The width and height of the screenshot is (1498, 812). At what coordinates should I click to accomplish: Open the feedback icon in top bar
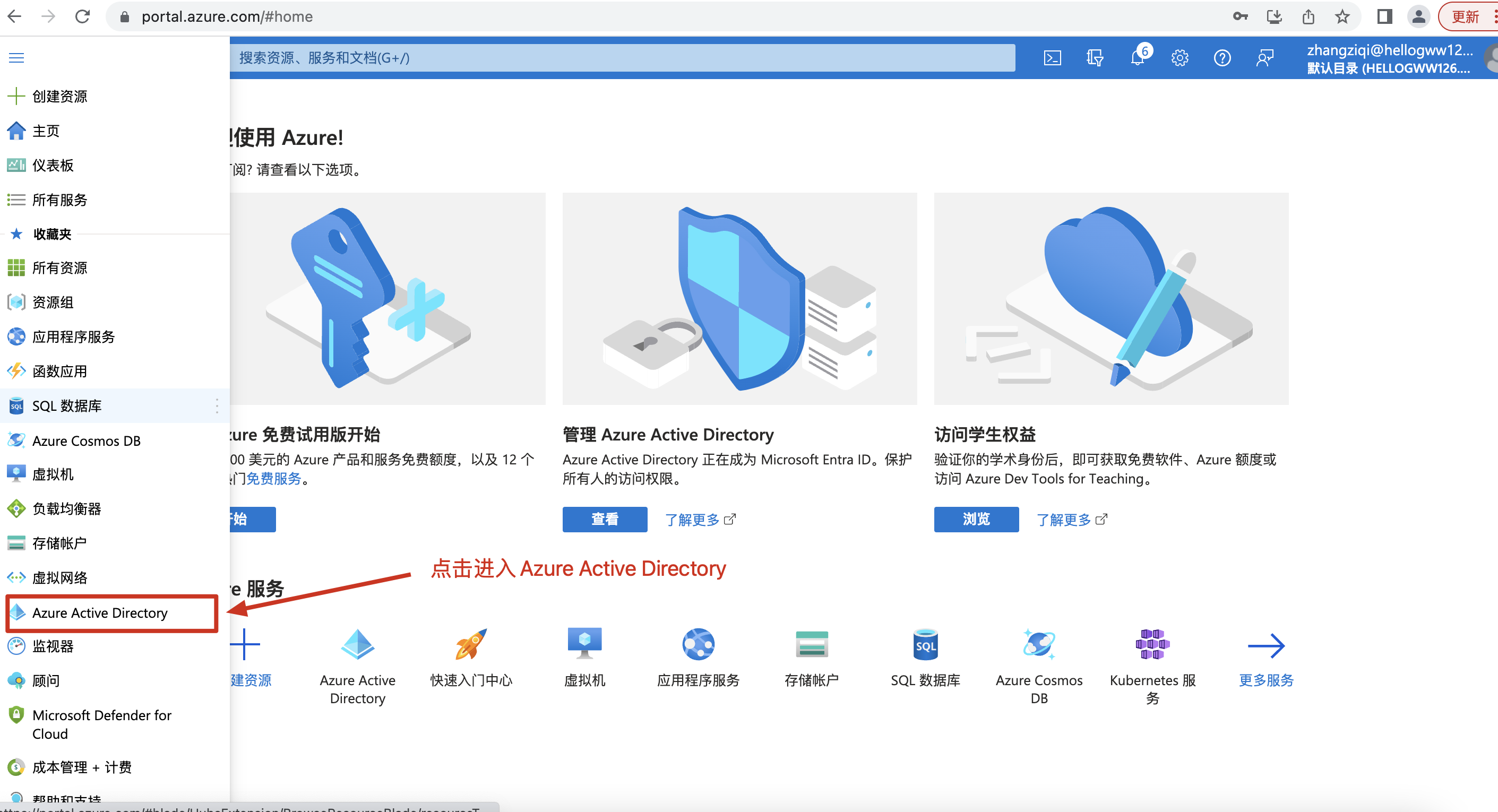(x=1265, y=57)
